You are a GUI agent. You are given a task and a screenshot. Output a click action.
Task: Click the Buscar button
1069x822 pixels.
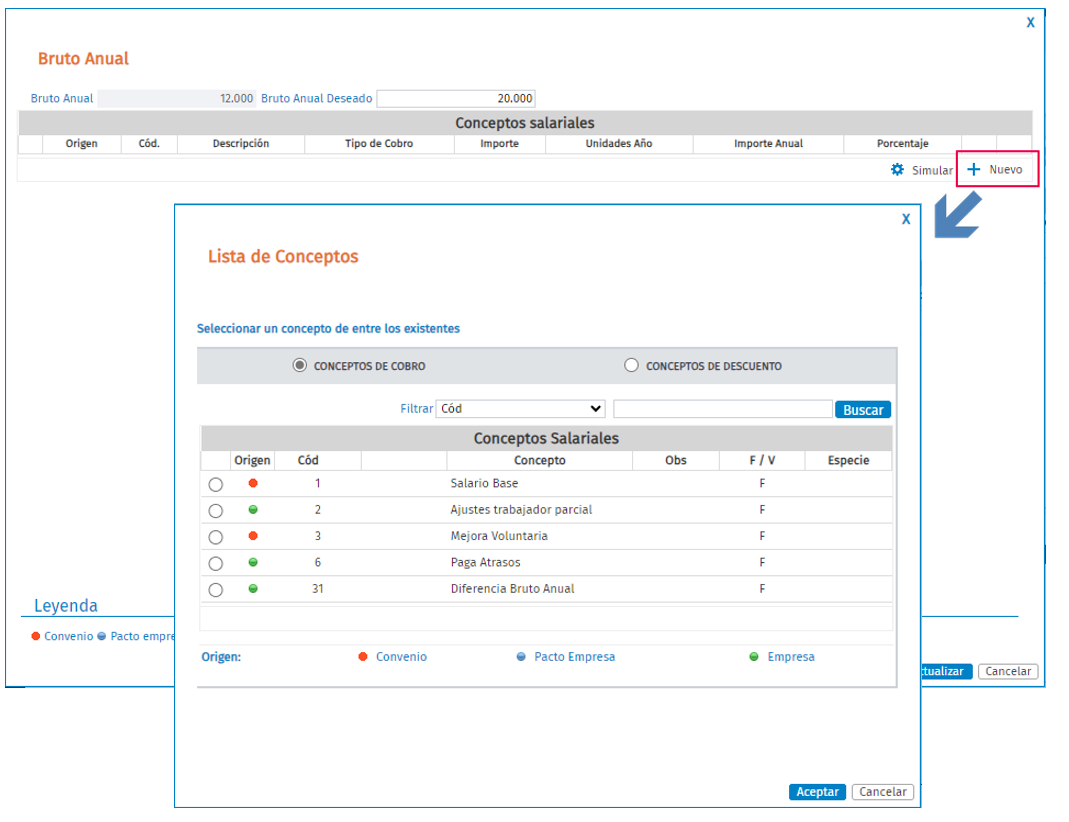(863, 410)
